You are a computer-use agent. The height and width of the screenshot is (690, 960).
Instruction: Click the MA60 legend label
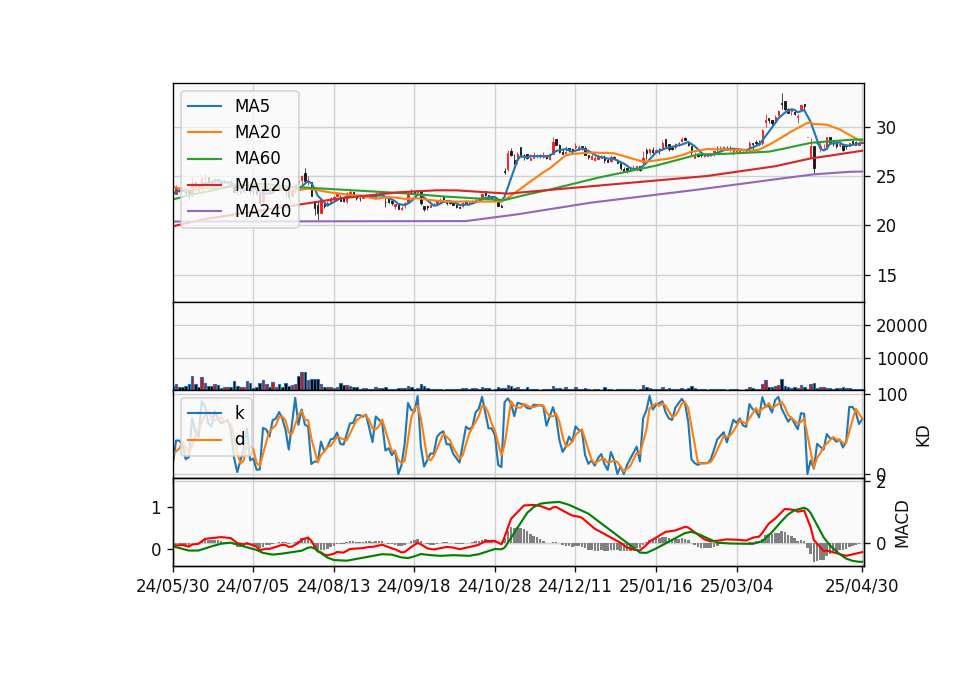point(257,158)
